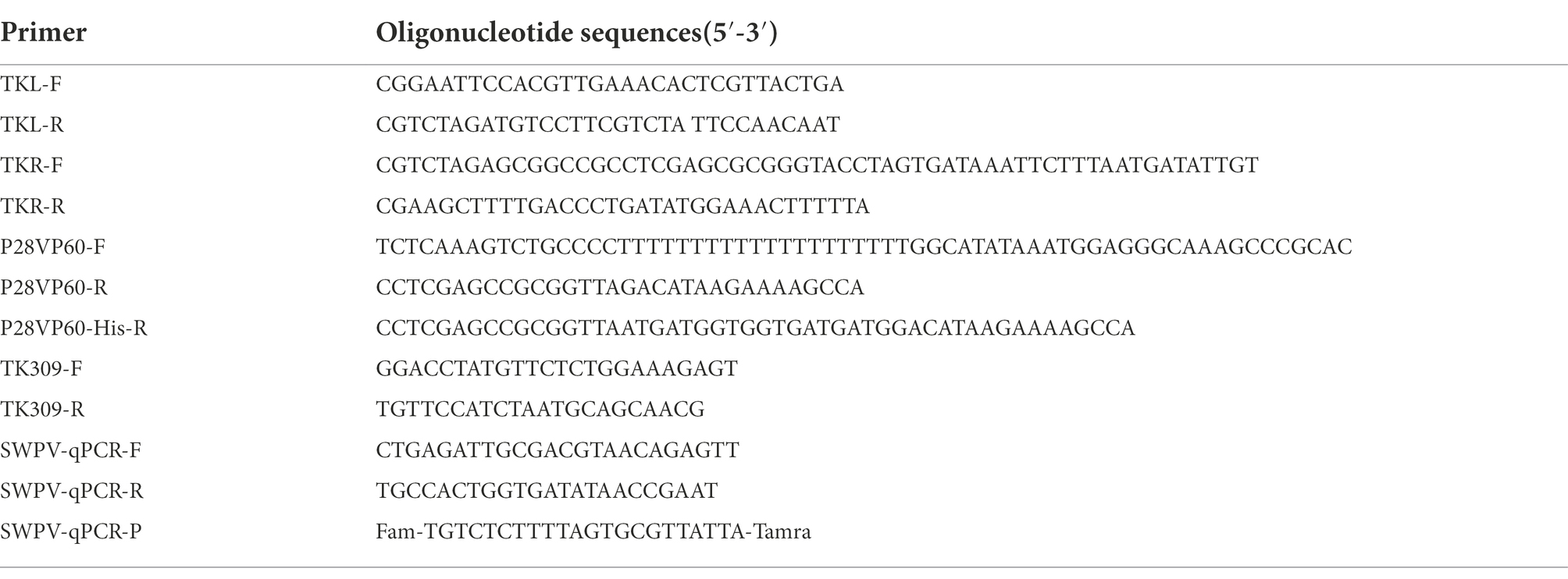Image resolution: width=1568 pixels, height=579 pixels.
Task: Click the P28VP60-His-R primer label
Action: [x=74, y=329]
